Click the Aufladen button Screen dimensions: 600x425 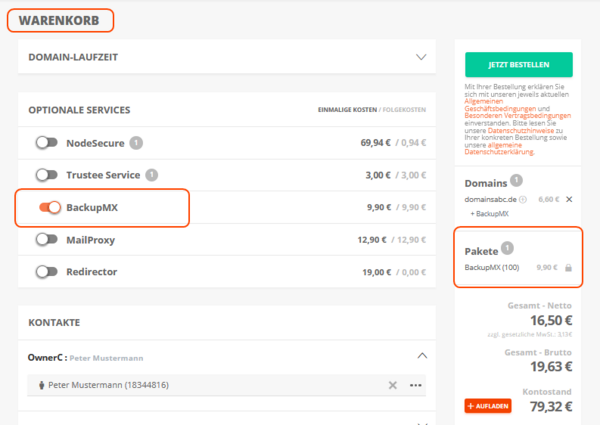click(x=488, y=406)
